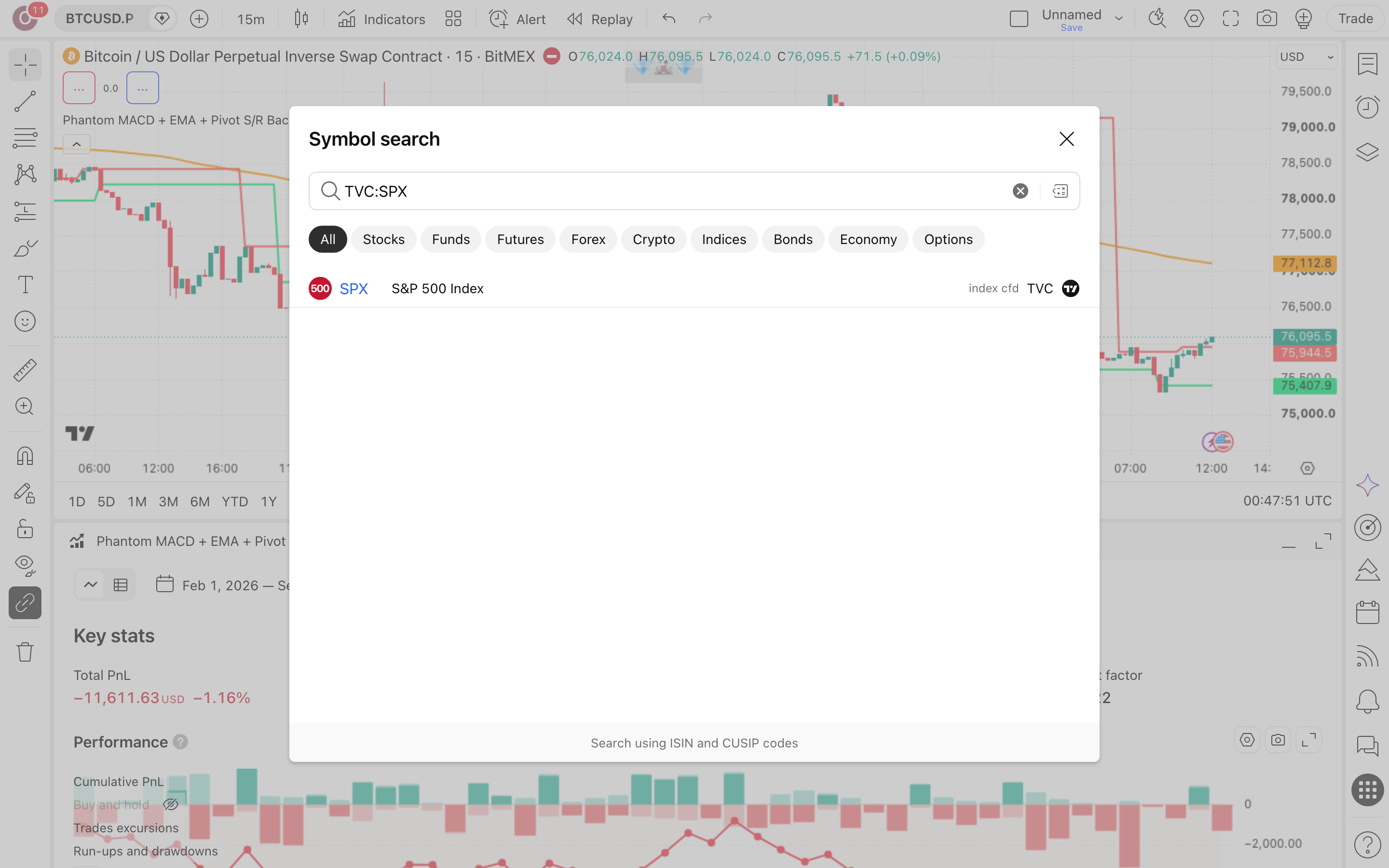The height and width of the screenshot is (868, 1389).
Task: Maximize the strategy tester panel
Action: tap(1323, 541)
